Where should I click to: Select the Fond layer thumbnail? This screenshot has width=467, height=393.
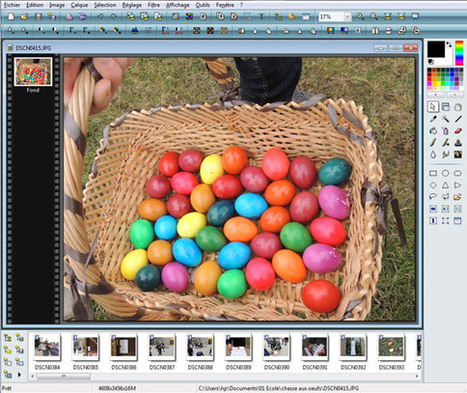point(33,72)
